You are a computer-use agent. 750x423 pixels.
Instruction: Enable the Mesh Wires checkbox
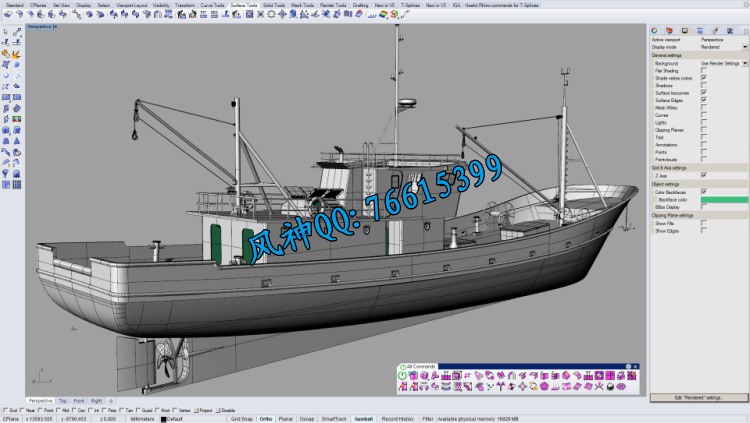click(704, 107)
